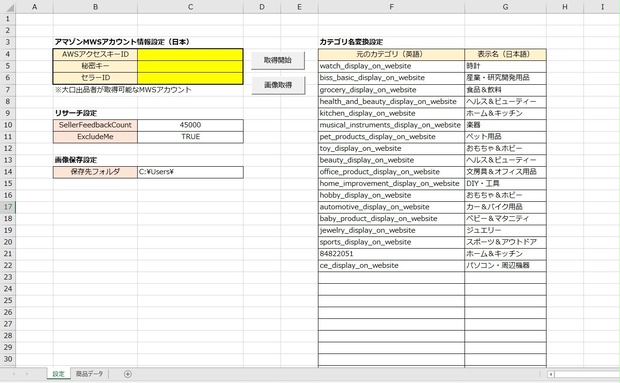Click the save folder path C:¥Users¥
The width and height of the screenshot is (620, 383).
click(x=190, y=172)
